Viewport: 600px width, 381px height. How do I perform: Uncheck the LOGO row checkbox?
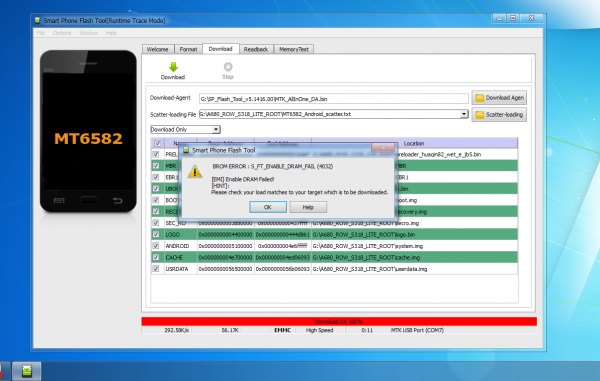[156, 234]
